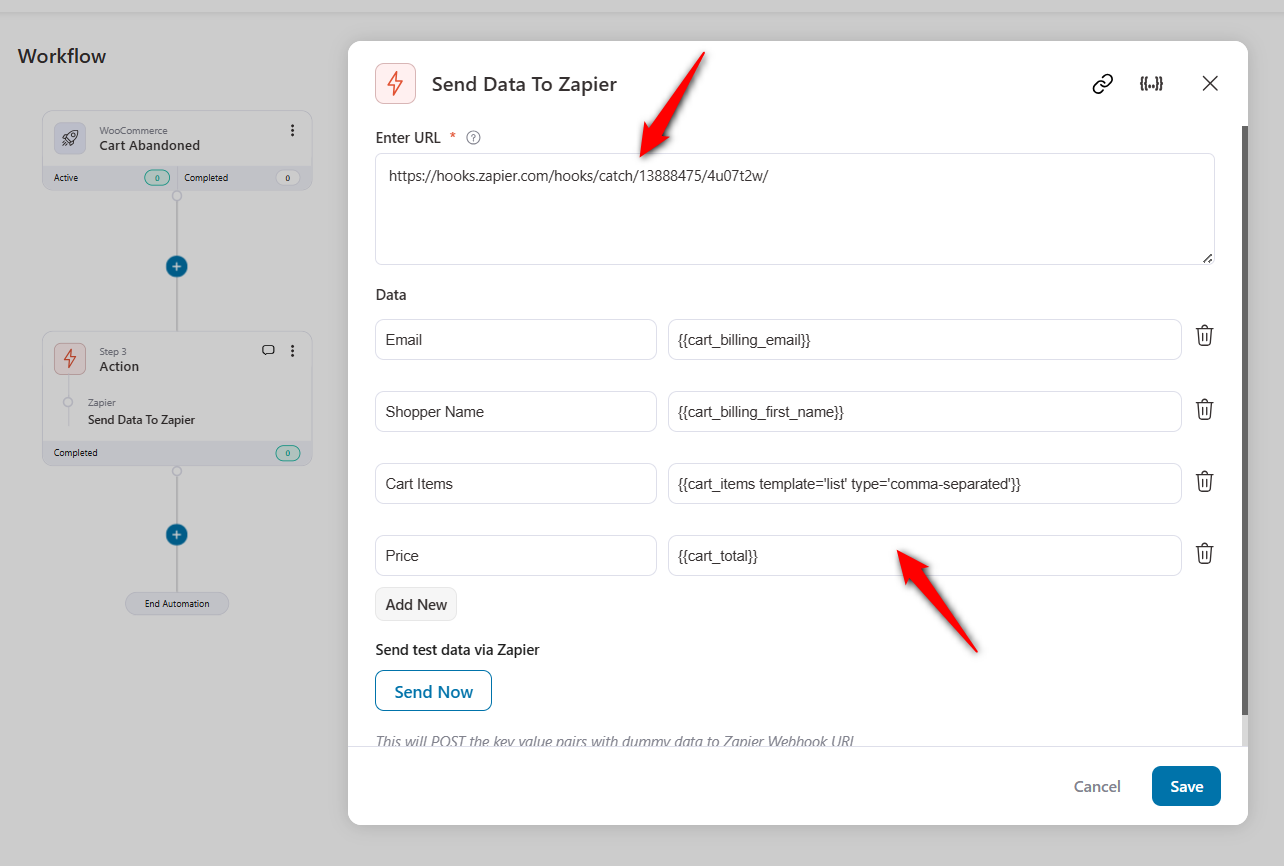
Task: Click the cart_total value field
Action: click(x=925, y=556)
